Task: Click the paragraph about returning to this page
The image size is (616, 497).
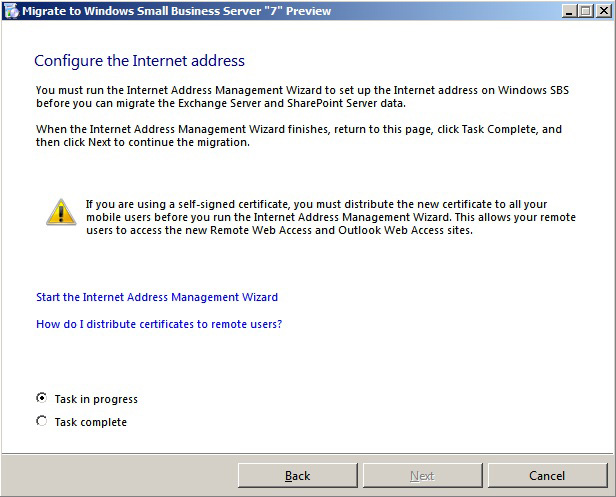Action: pyautogui.click(x=299, y=136)
